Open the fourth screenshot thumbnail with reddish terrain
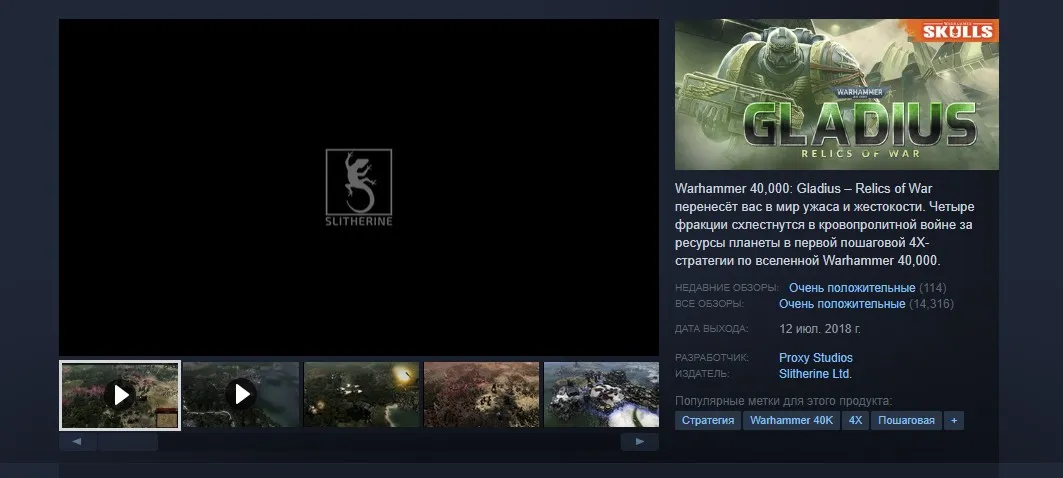This screenshot has height=478, width=1063. tap(481, 395)
